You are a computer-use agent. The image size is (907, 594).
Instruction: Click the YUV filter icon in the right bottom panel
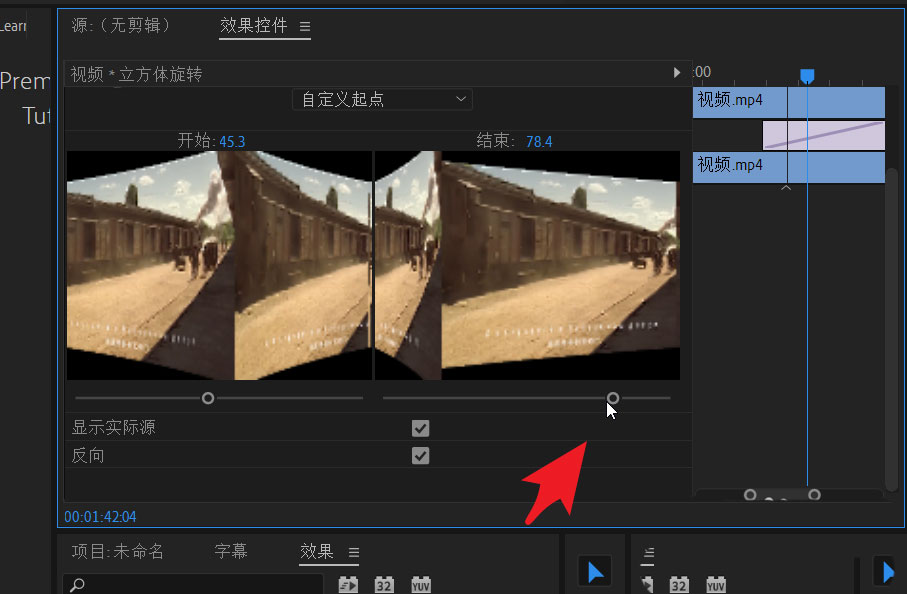pos(716,583)
